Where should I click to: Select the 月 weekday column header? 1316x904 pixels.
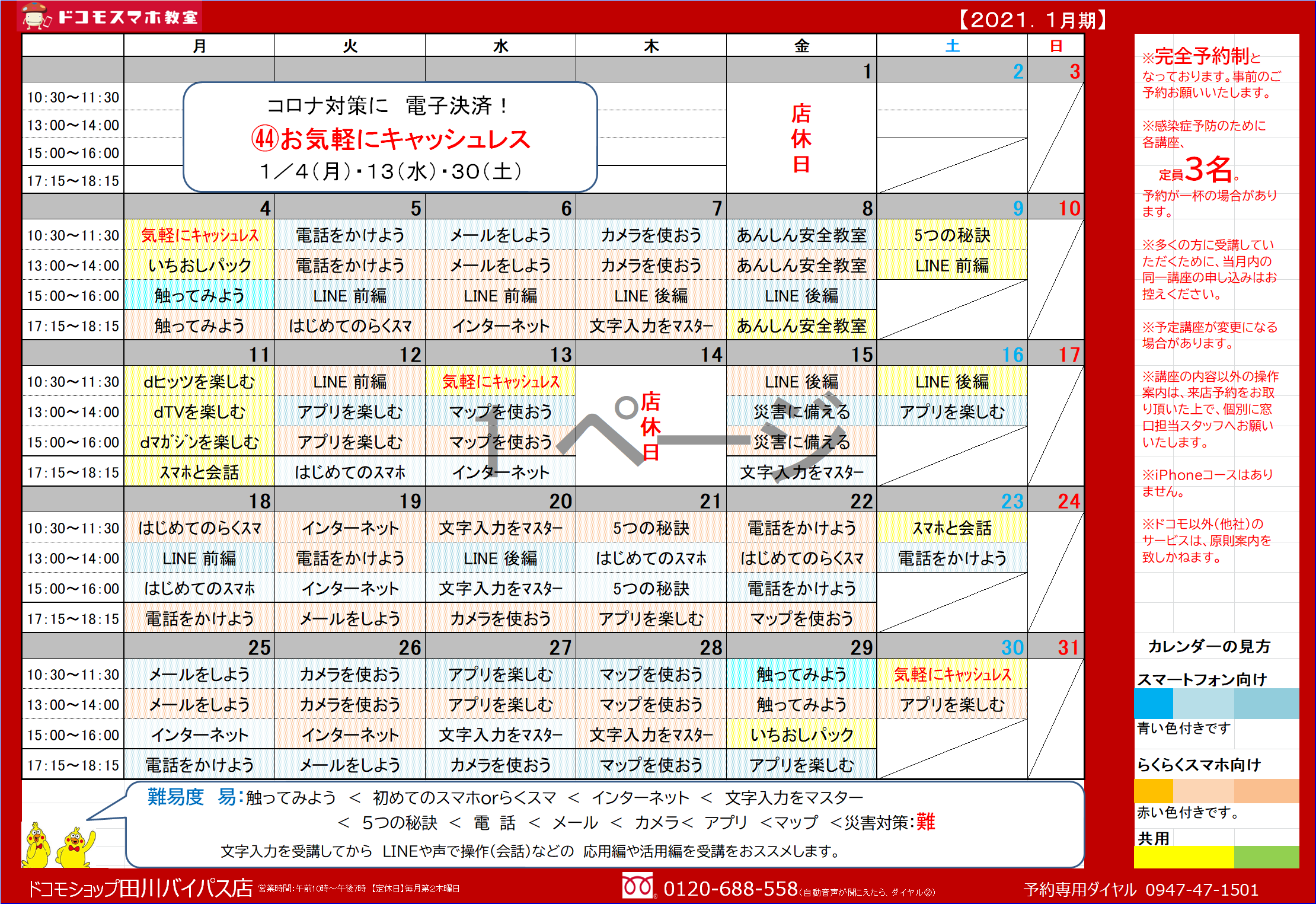click(x=199, y=46)
